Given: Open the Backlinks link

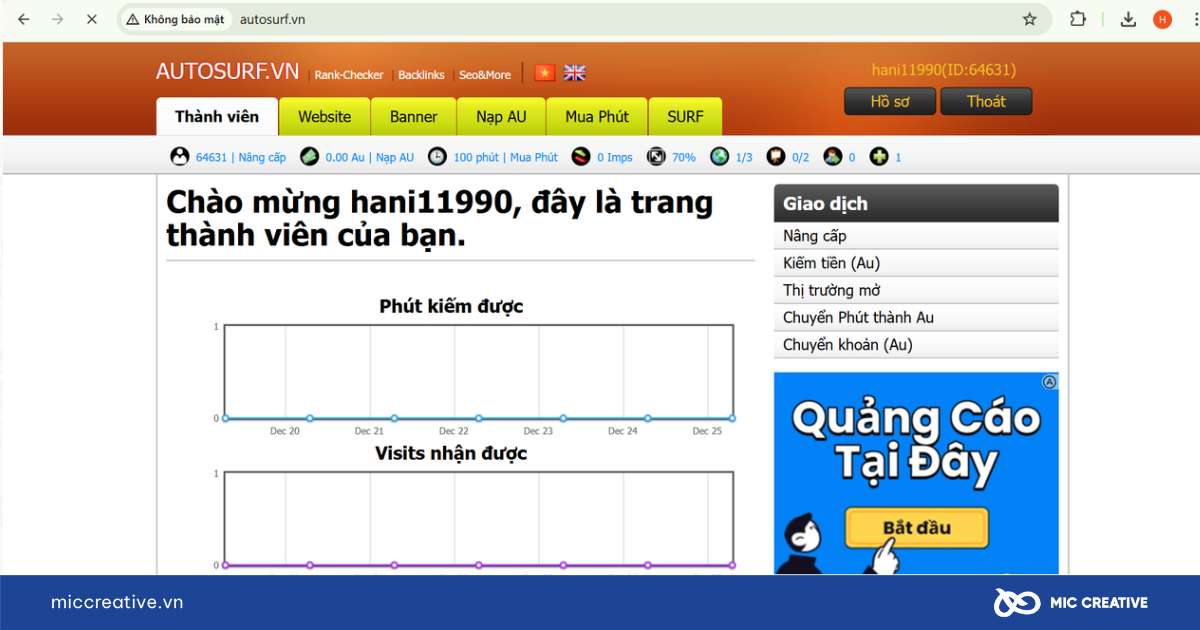Looking at the screenshot, I should 421,75.
